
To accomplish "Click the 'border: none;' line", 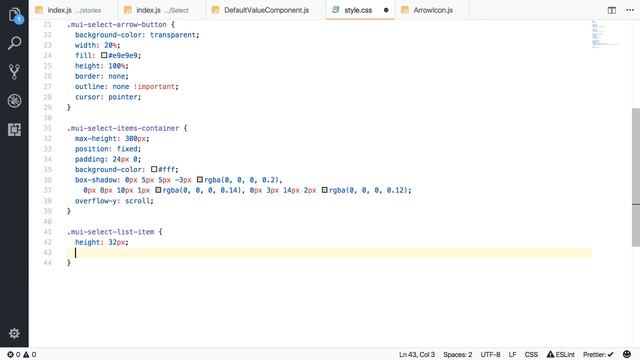I will [x=102, y=76].
